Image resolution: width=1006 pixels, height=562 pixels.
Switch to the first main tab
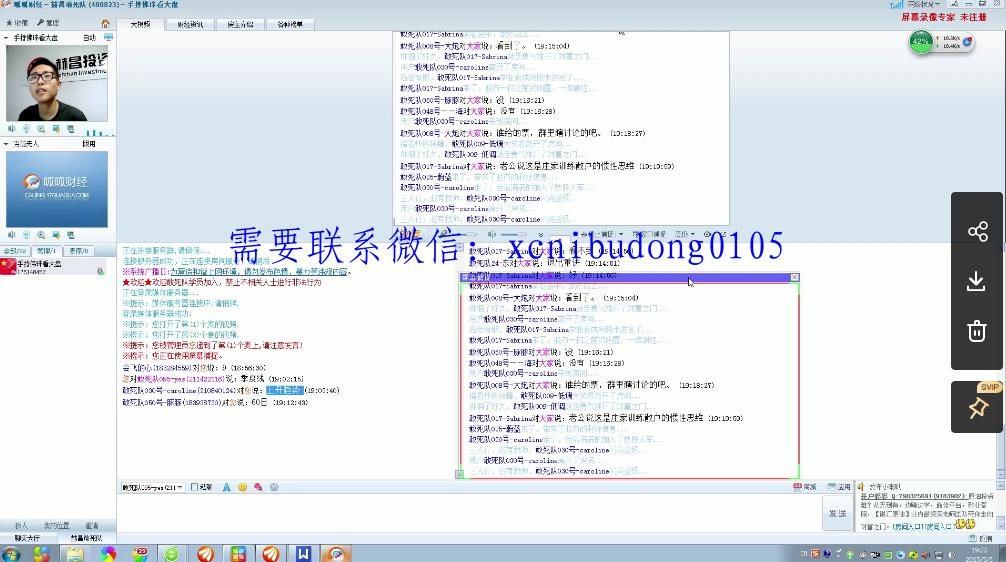click(140, 24)
